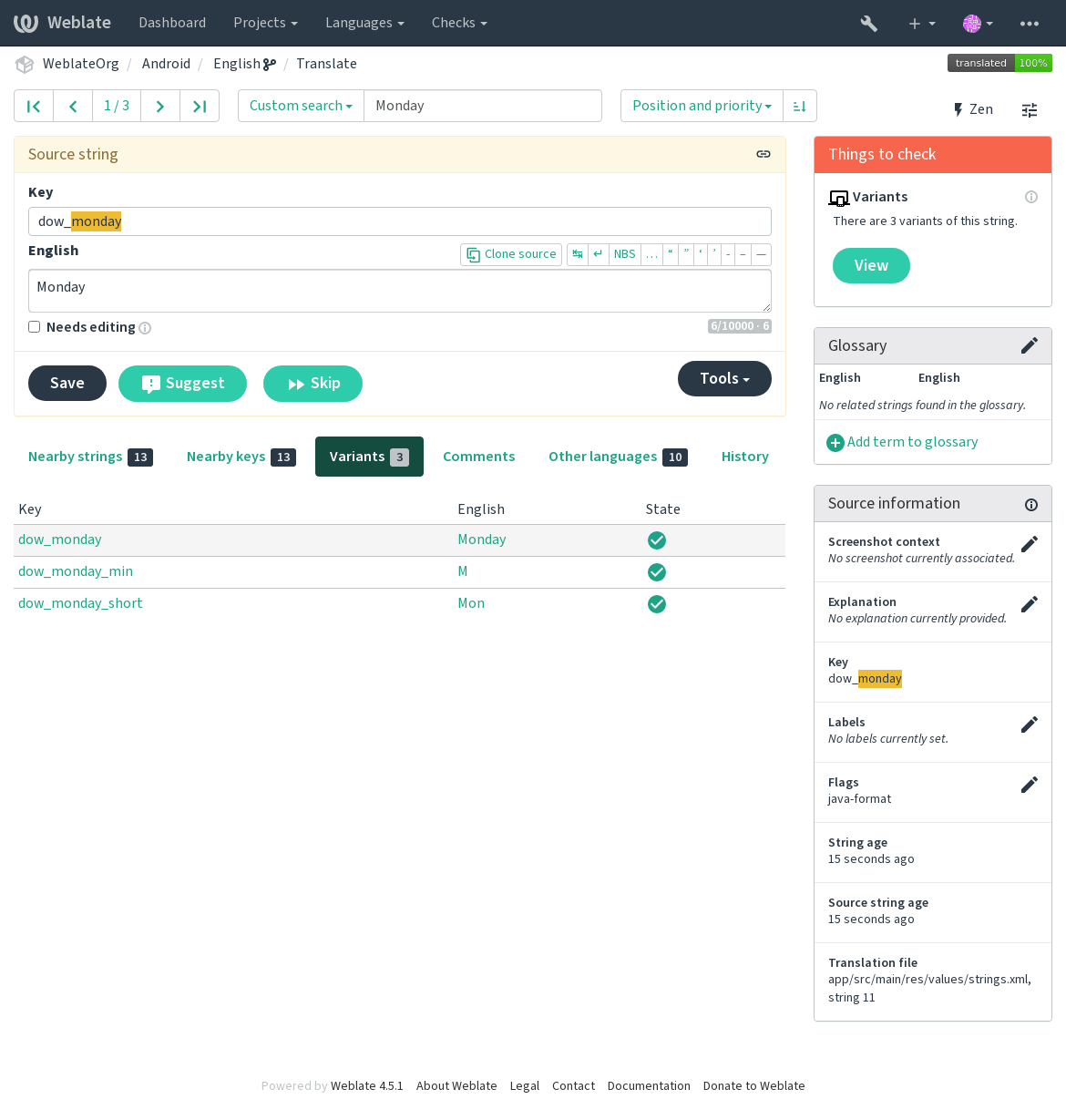This screenshot has height=1120, width=1066.
Task: Open Donate to Weblate footer link
Action: [753, 1086]
